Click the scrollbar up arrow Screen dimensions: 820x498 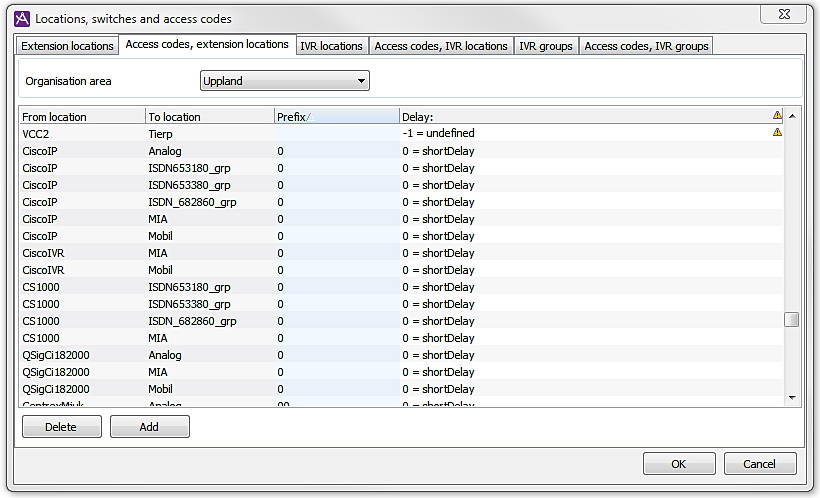[x=792, y=116]
